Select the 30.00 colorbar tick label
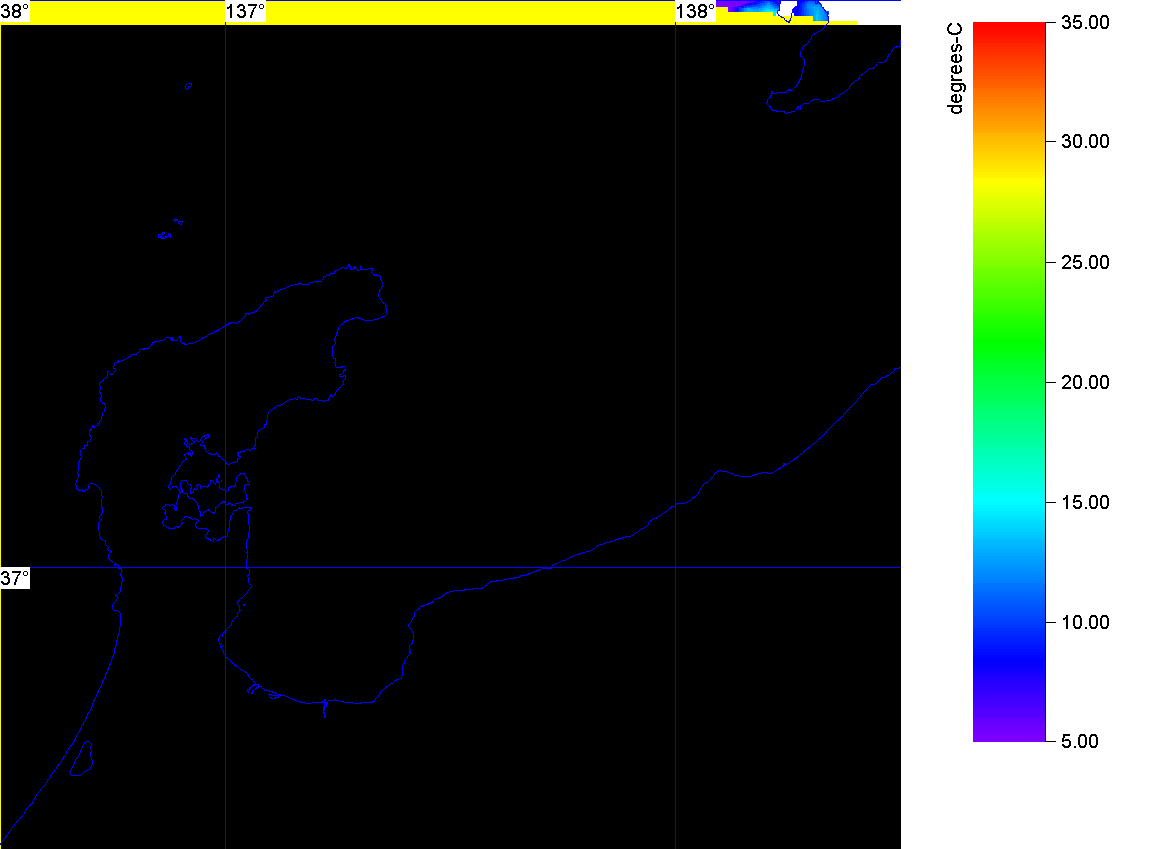Image resolution: width=1166 pixels, height=849 pixels. (x=1085, y=141)
